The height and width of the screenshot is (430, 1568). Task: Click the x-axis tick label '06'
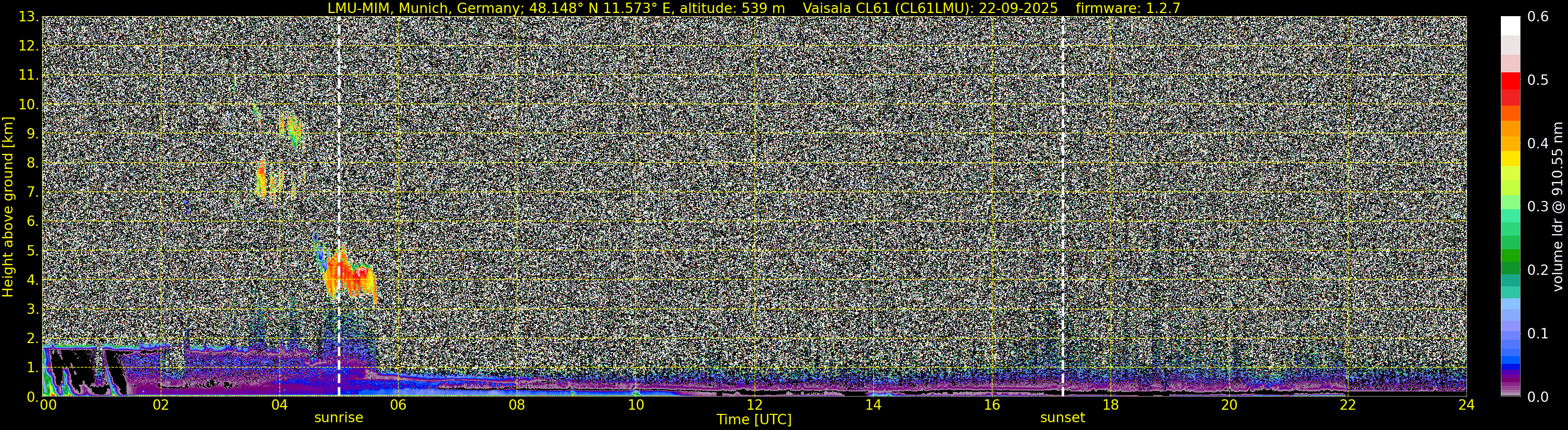pos(398,405)
